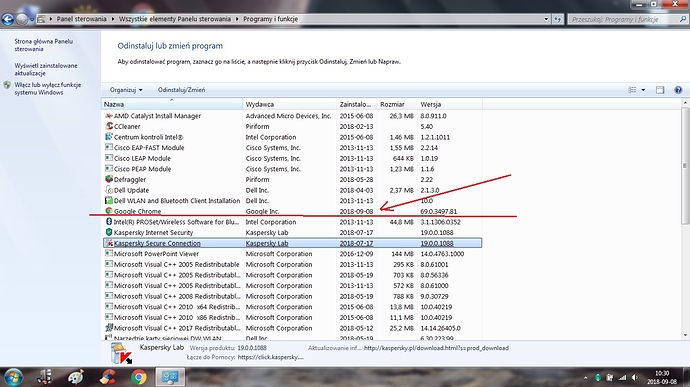Select Intel PROSet/Wireless Bluetooth icon
Viewport: 690px width, 387px height.
109,221
